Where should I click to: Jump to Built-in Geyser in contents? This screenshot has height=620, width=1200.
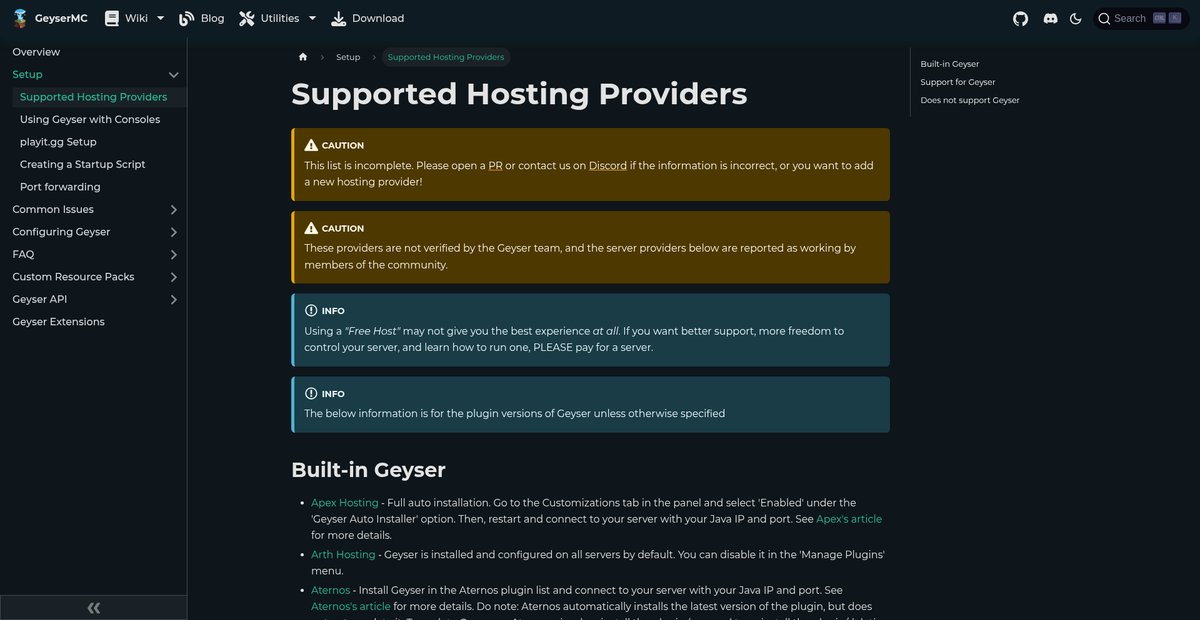[950, 64]
